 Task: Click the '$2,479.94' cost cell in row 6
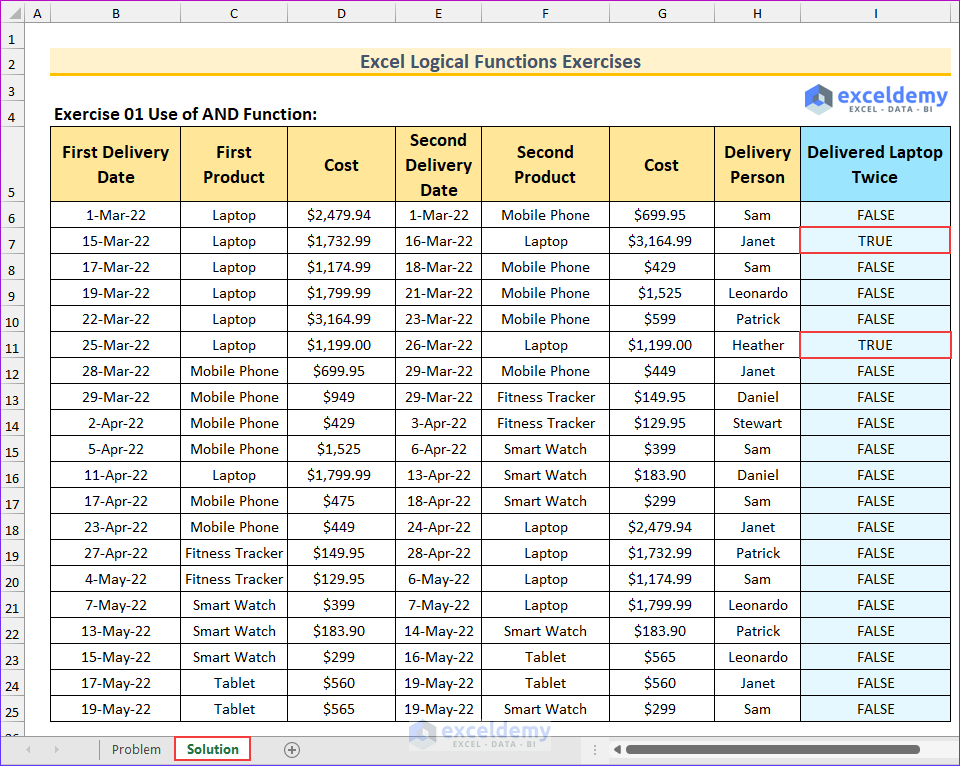point(341,215)
